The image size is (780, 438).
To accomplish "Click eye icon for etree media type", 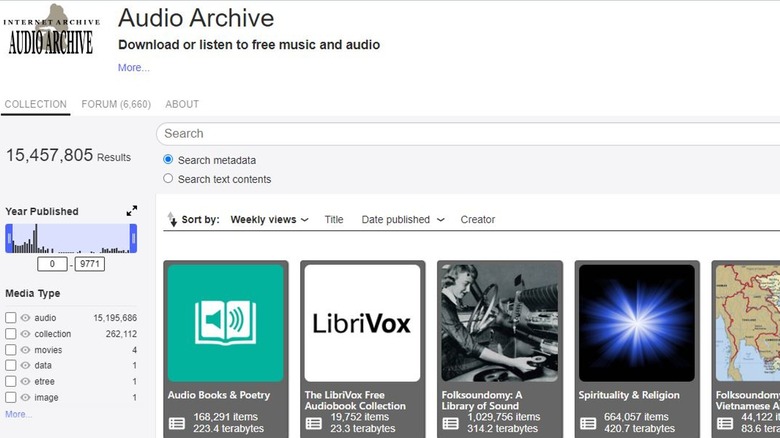I will 25,381.
